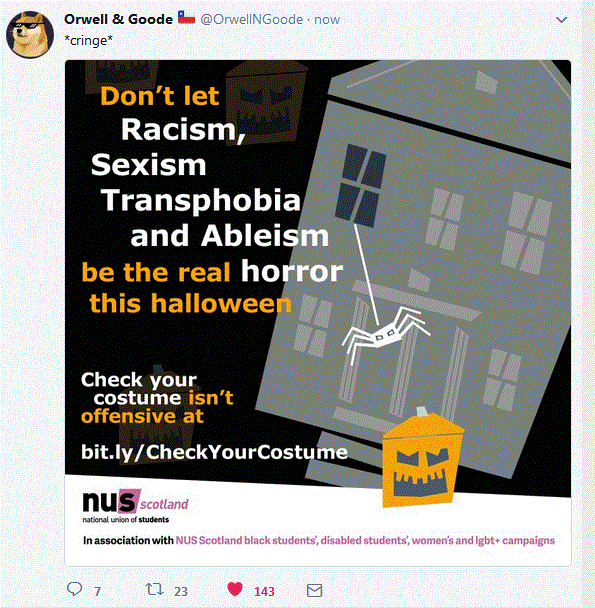This screenshot has width=595, height=608.
Task: Open the Orwell & Goode display name
Action: click(118, 19)
